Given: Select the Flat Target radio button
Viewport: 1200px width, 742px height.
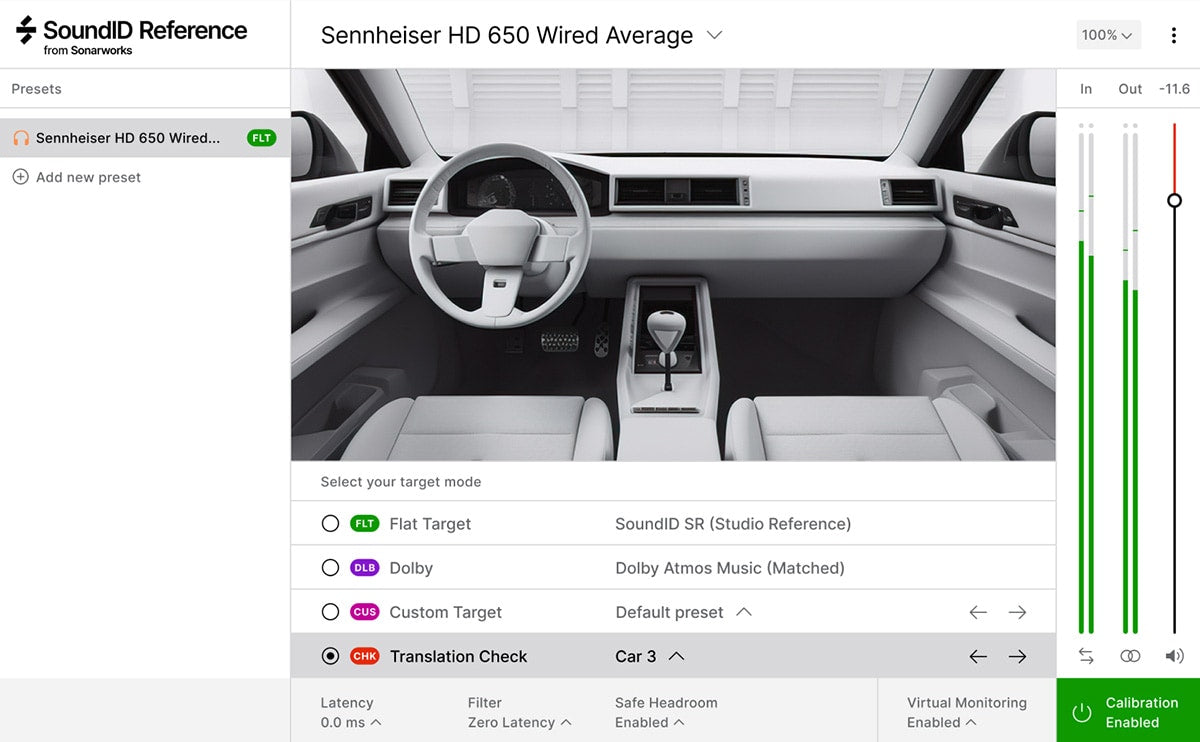Looking at the screenshot, I should tap(330, 523).
